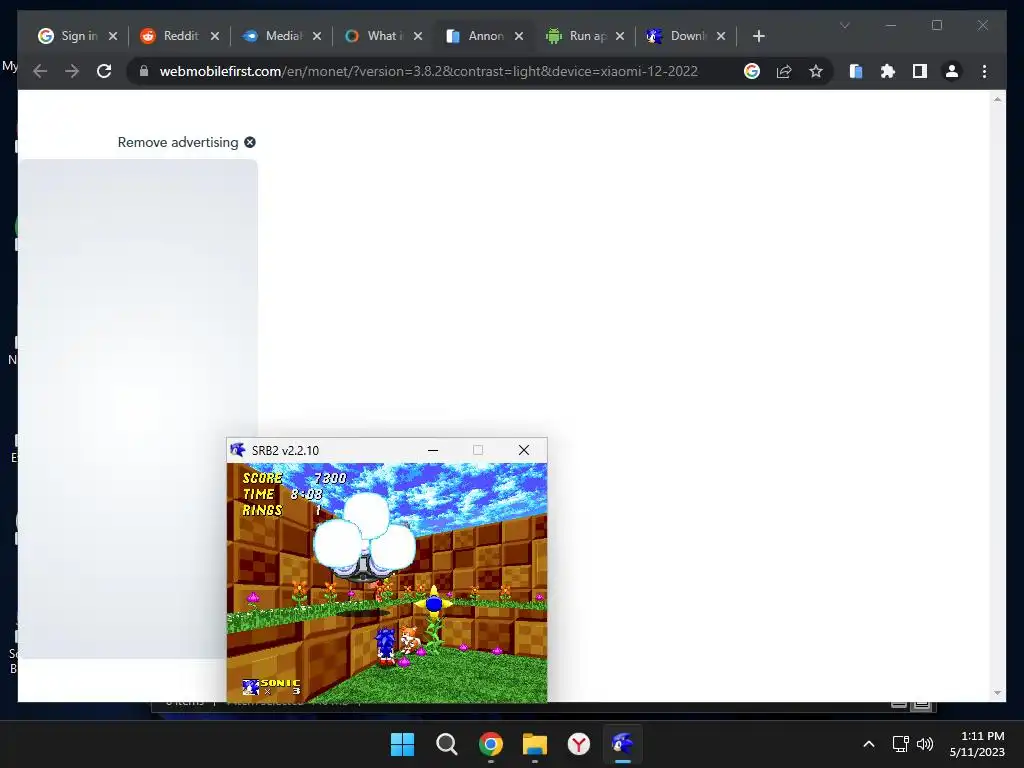Open Windows Start menu
Image resolution: width=1024 pixels, height=768 pixels.
(402, 744)
